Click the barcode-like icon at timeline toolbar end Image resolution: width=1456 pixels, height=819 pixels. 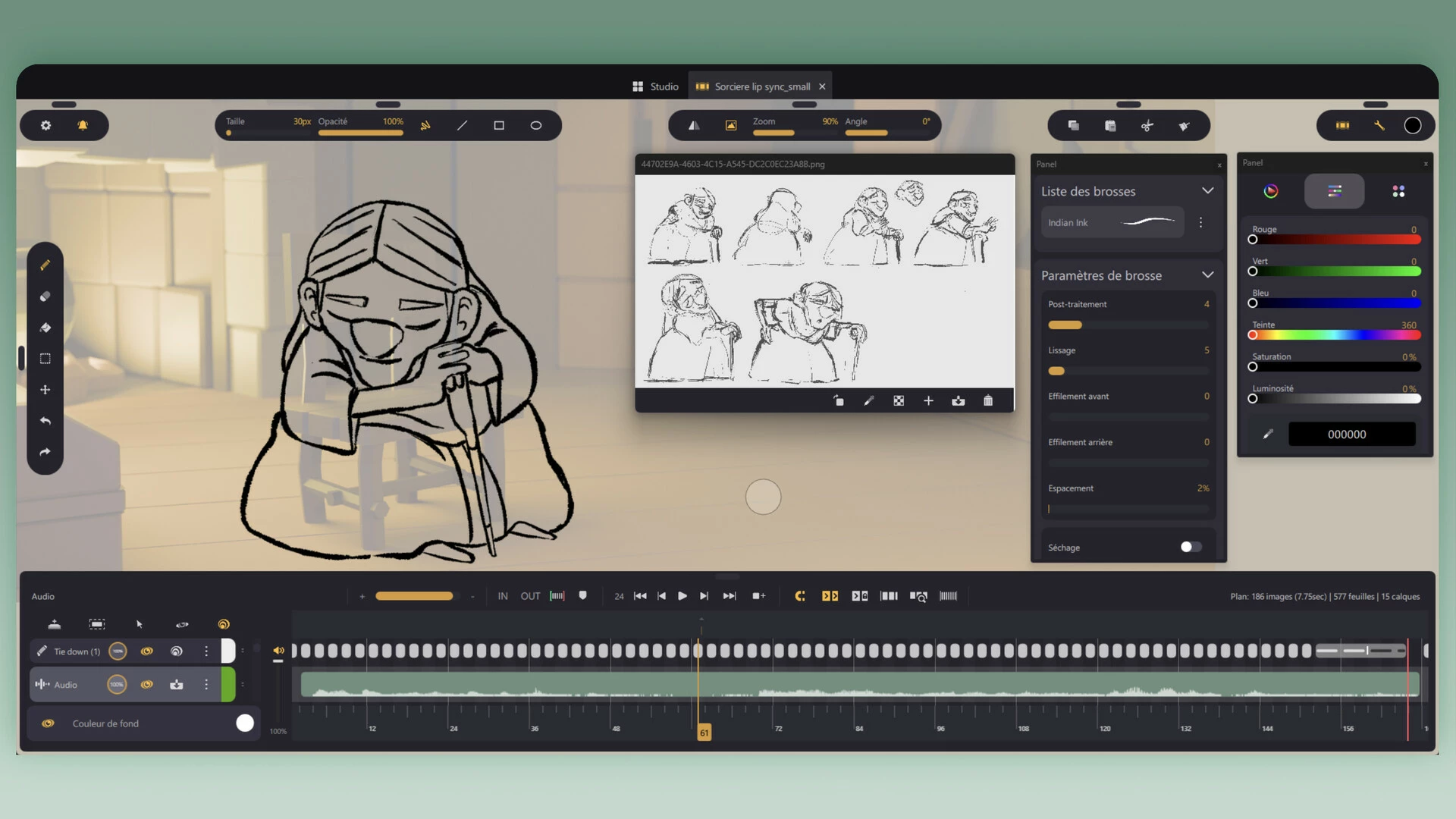click(x=949, y=596)
